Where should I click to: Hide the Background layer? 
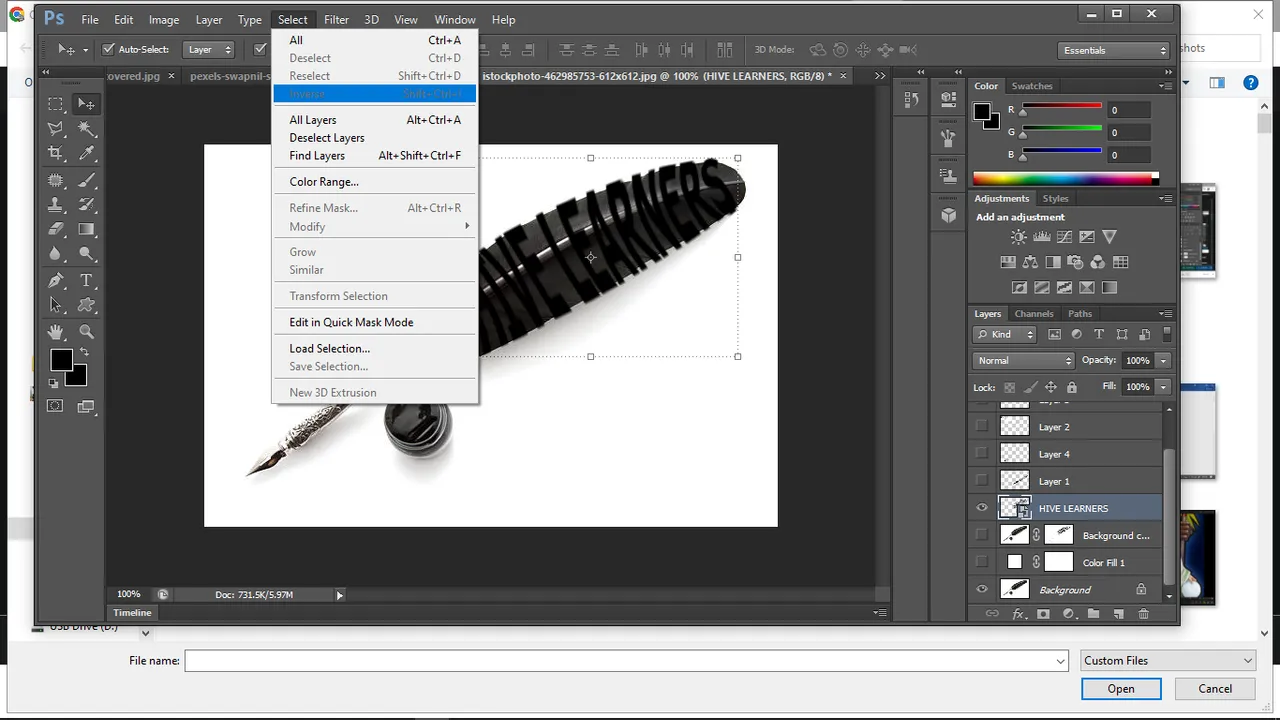982,590
